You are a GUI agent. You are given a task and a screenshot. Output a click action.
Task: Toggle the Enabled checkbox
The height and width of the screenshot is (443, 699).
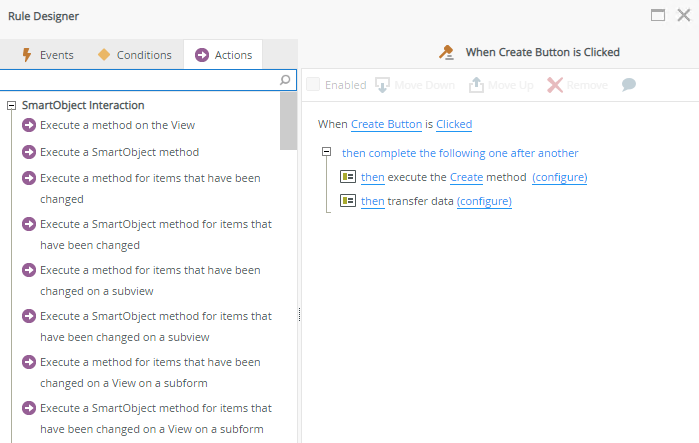pos(313,85)
